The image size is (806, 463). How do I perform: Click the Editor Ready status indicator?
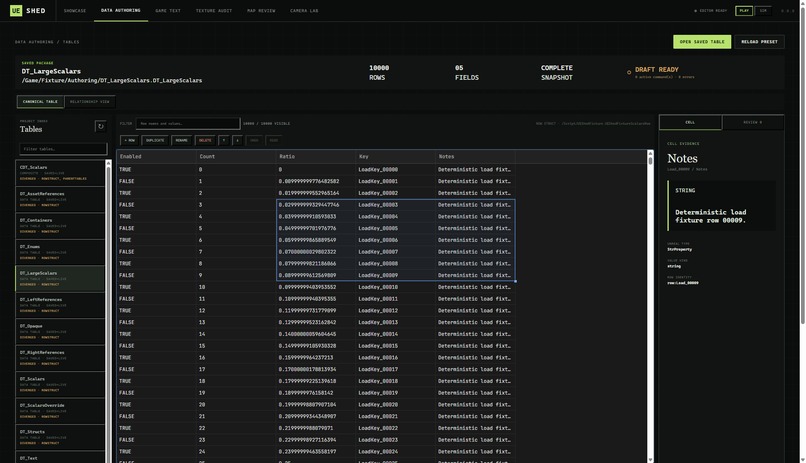pyautogui.click(x=710, y=11)
